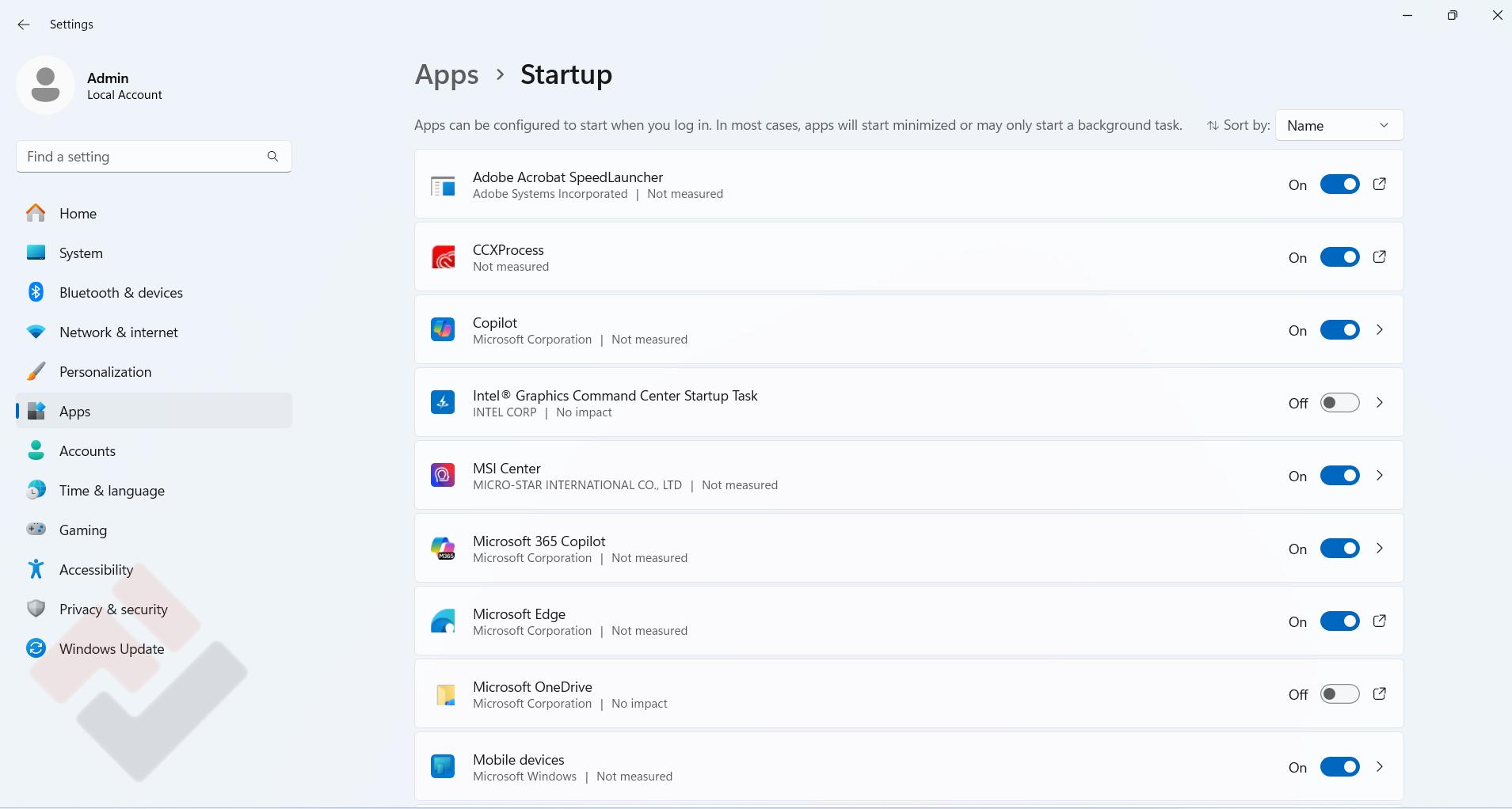Image resolution: width=1512 pixels, height=809 pixels.
Task: Click the MSI Center app icon
Action: (x=443, y=476)
